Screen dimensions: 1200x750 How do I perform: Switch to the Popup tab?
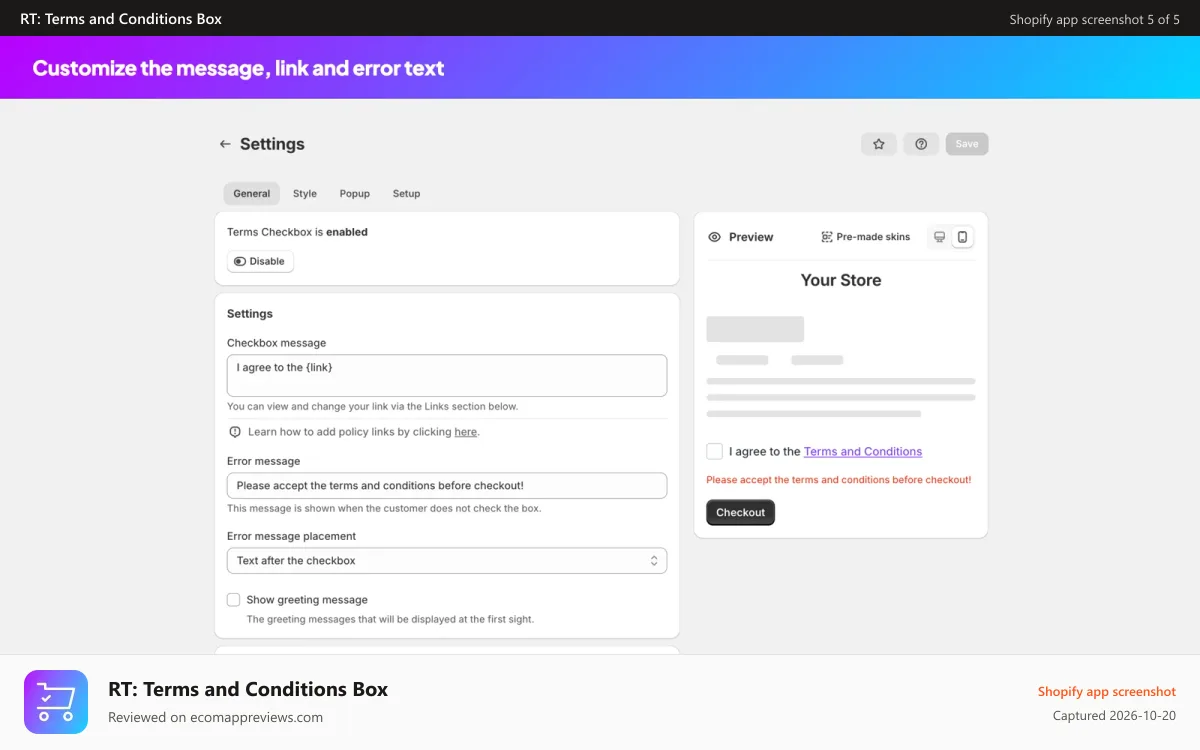tap(355, 194)
